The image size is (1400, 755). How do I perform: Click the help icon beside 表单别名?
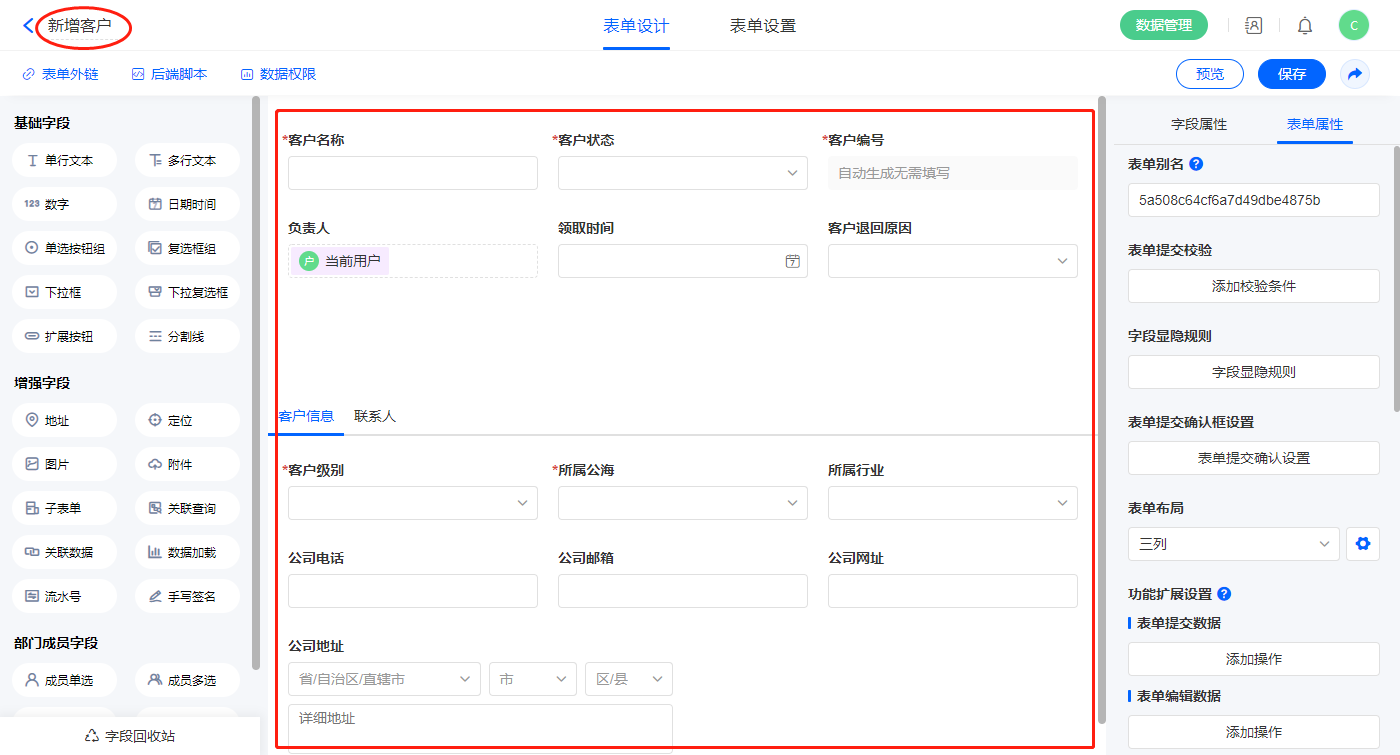(1196, 164)
